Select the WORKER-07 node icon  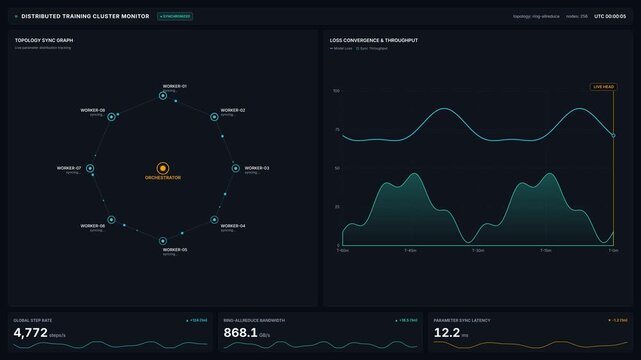coord(90,168)
